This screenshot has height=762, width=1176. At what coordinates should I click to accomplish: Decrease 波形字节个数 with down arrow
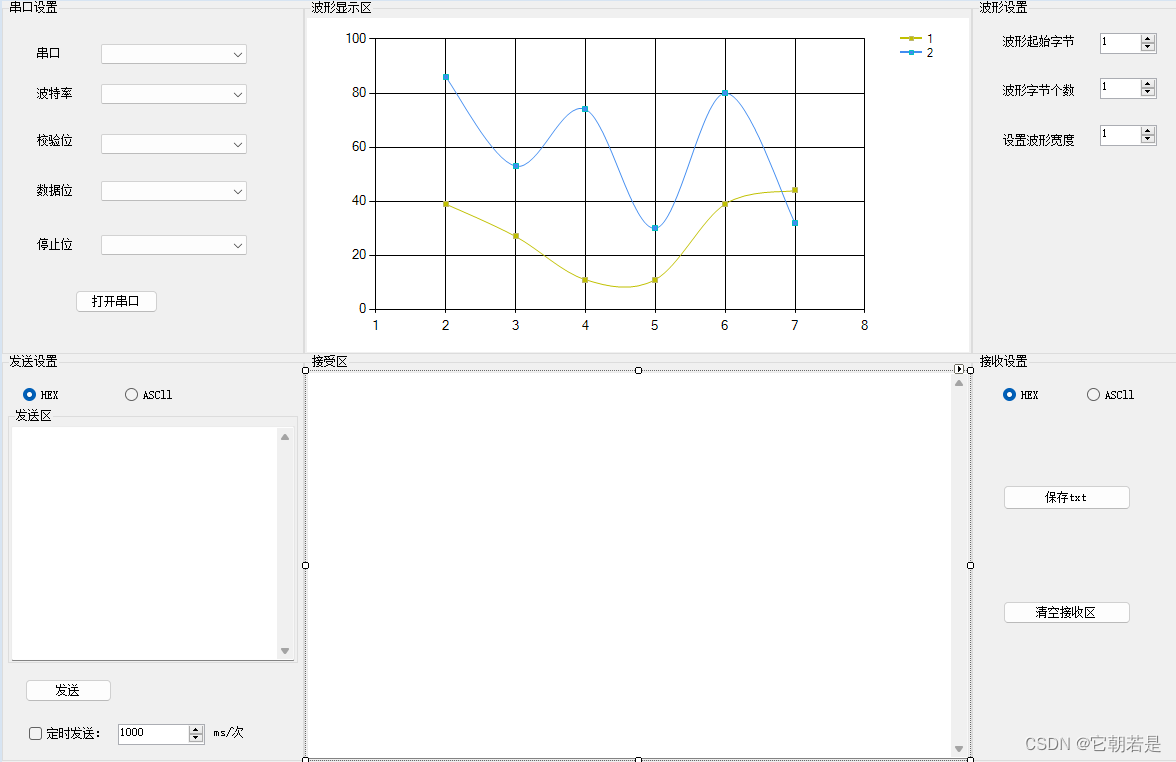(1148, 94)
